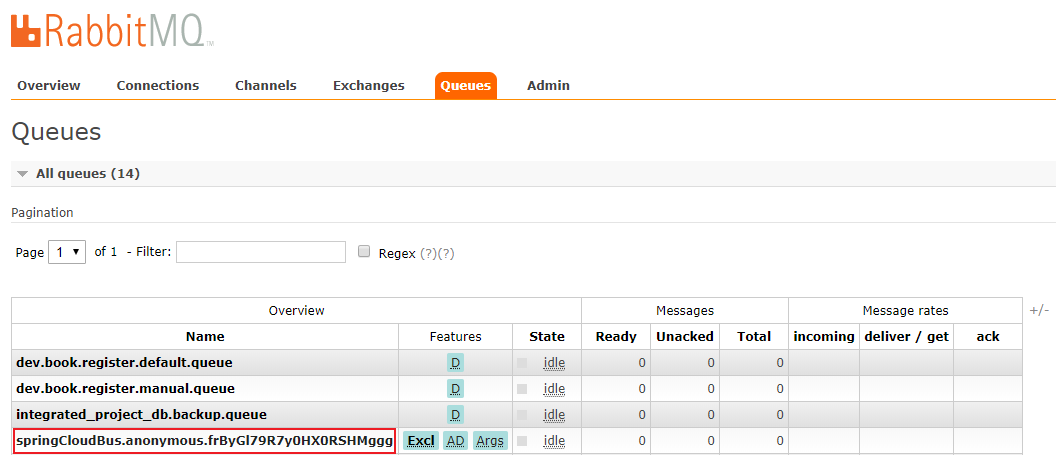The width and height of the screenshot is (1056, 455).
Task: Click D badge of integrated_project_db.backup.queue
Action: point(455,415)
